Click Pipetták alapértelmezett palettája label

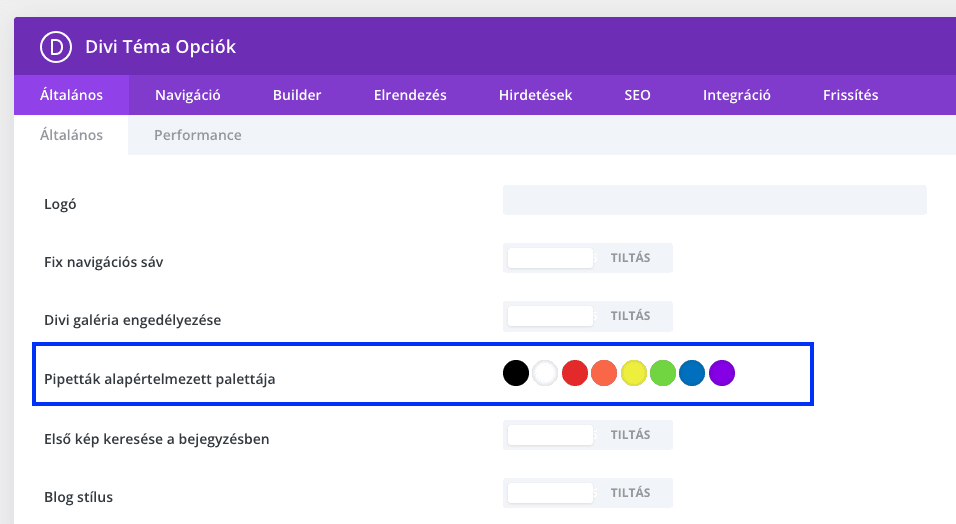(160, 379)
